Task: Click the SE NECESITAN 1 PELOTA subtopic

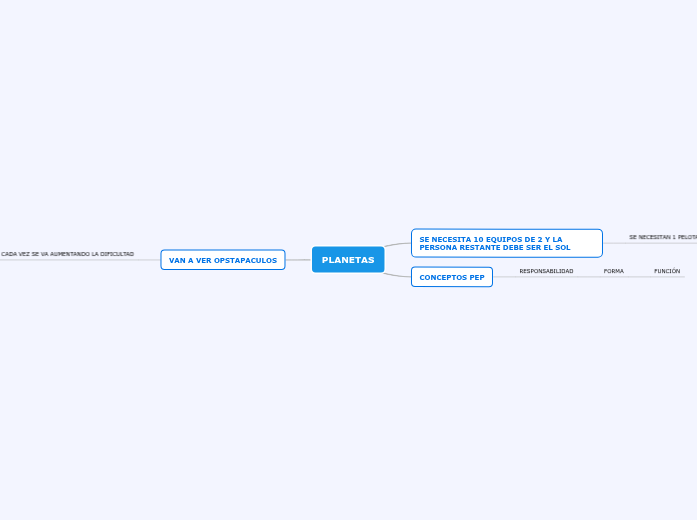Action: click(662, 237)
